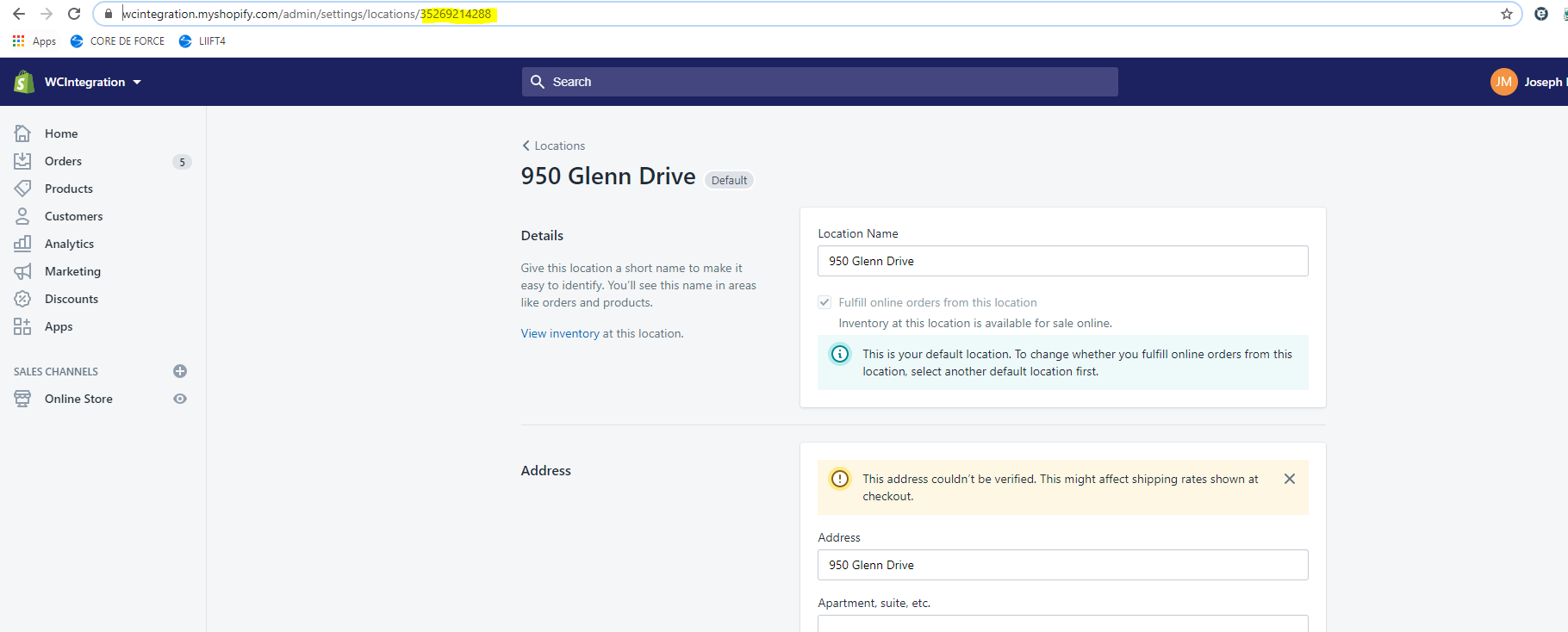1568x632 pixels.
Task: Open Analytics in sidebar
Action: pos(69,244)
